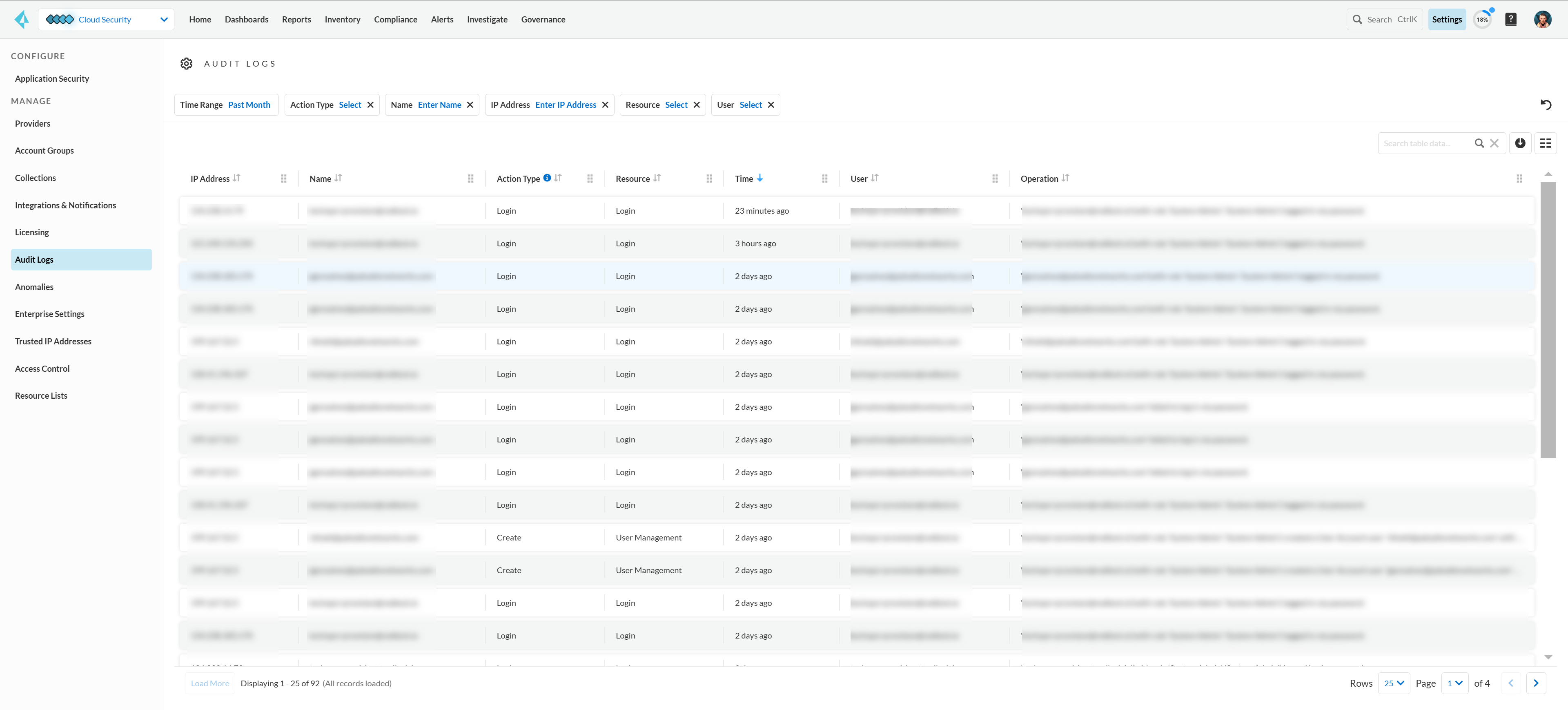
Task: Open Trusted IP Addresses in sidebar
Action: click(53, 341)
